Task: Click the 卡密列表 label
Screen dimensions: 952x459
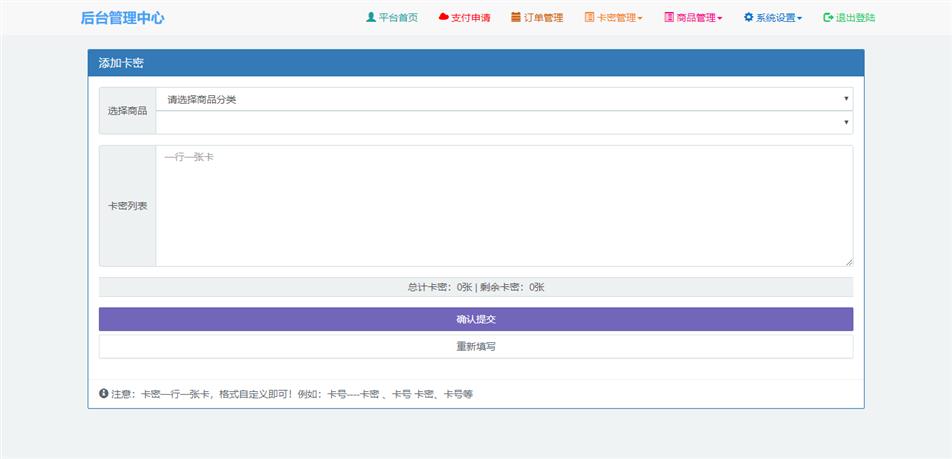Action: 128,206
